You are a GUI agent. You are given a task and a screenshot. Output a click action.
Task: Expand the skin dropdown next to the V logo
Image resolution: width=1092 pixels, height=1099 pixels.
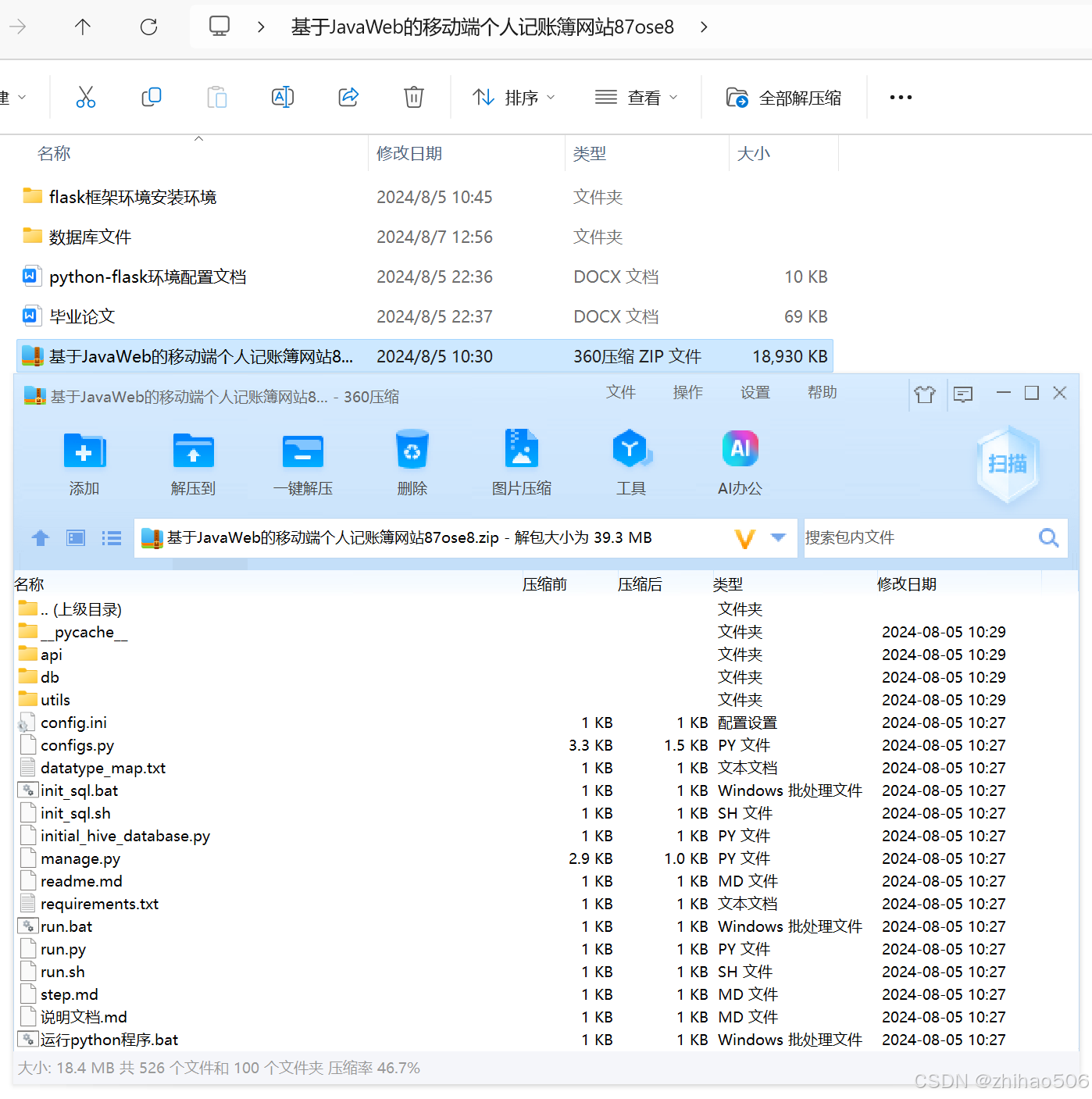(778, 537)
